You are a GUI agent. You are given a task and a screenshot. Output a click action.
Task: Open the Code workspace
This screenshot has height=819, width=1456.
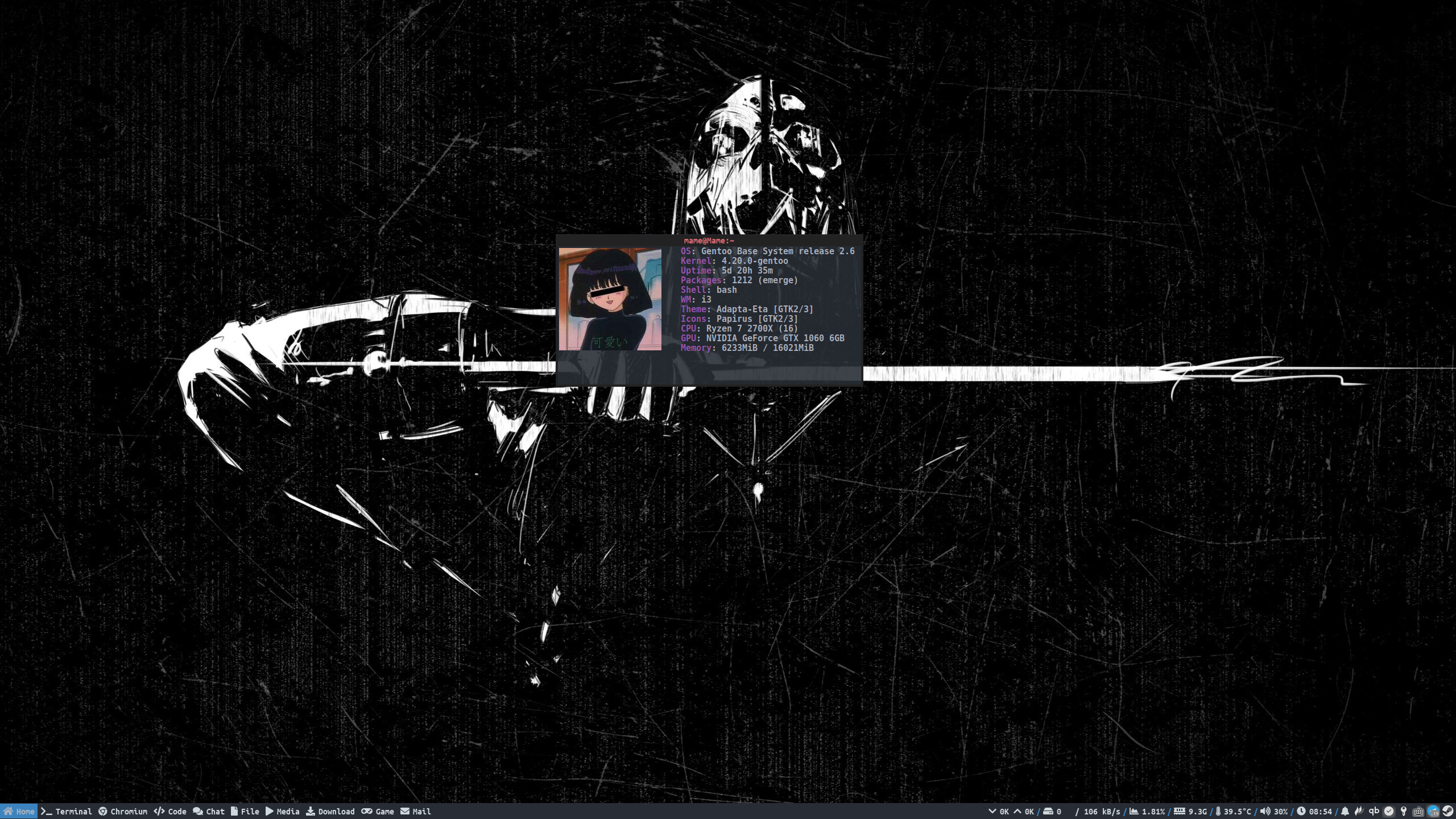[x=170, y=812]
